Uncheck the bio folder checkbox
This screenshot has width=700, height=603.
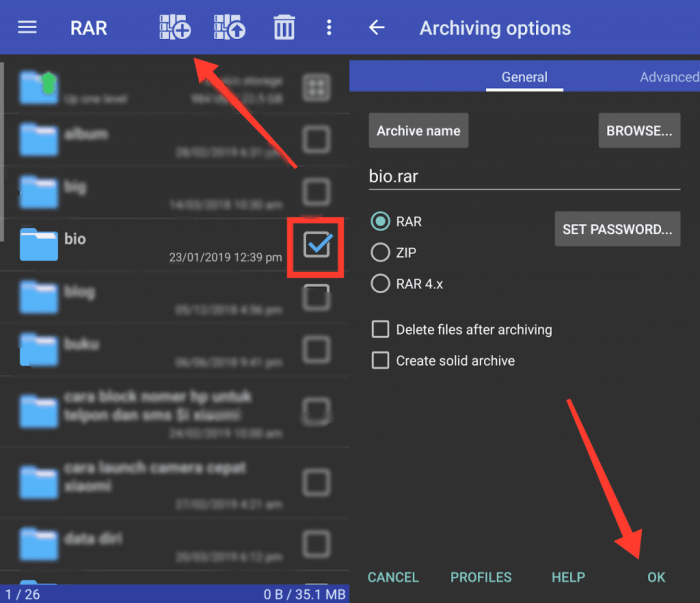pos(317,245)
